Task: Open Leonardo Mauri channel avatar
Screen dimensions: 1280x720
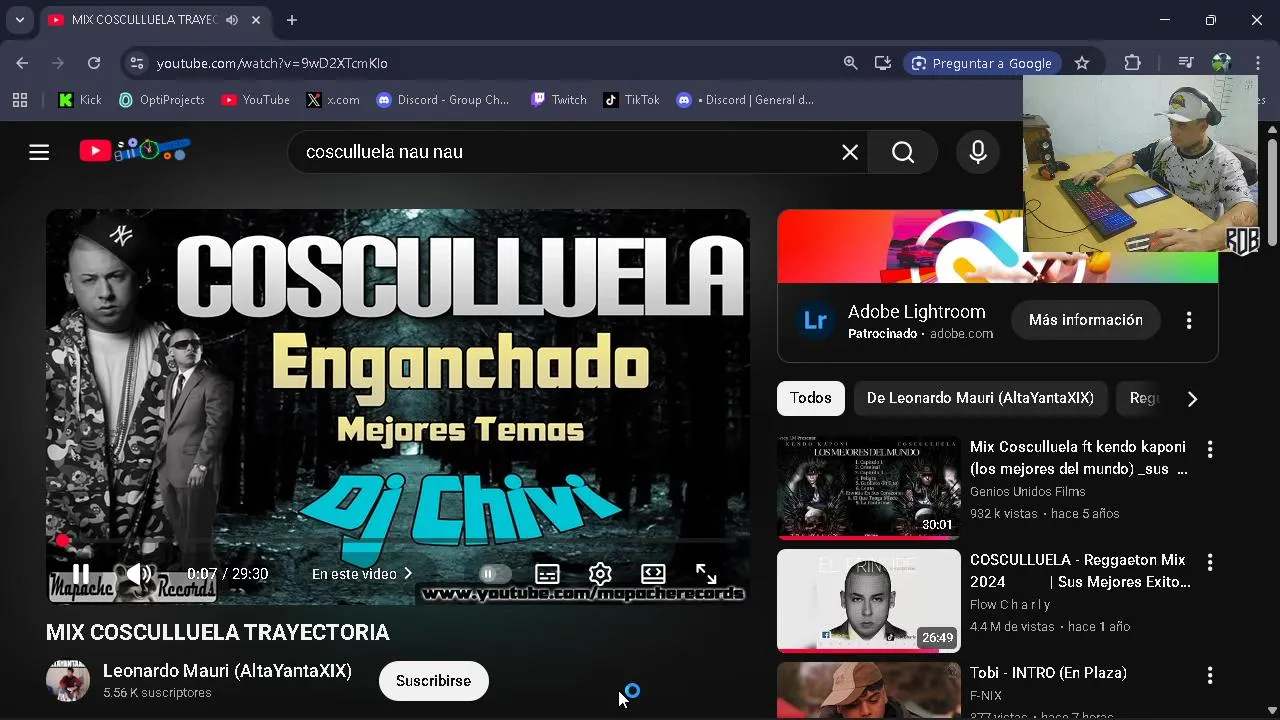Action: pyautogui.click(x=68, y=681)
